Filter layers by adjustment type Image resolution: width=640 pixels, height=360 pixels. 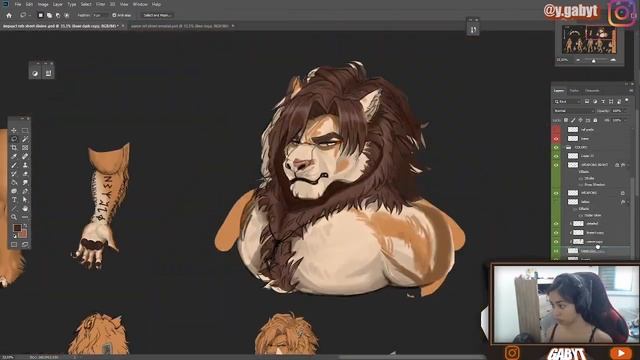click(x=595, y=101)
